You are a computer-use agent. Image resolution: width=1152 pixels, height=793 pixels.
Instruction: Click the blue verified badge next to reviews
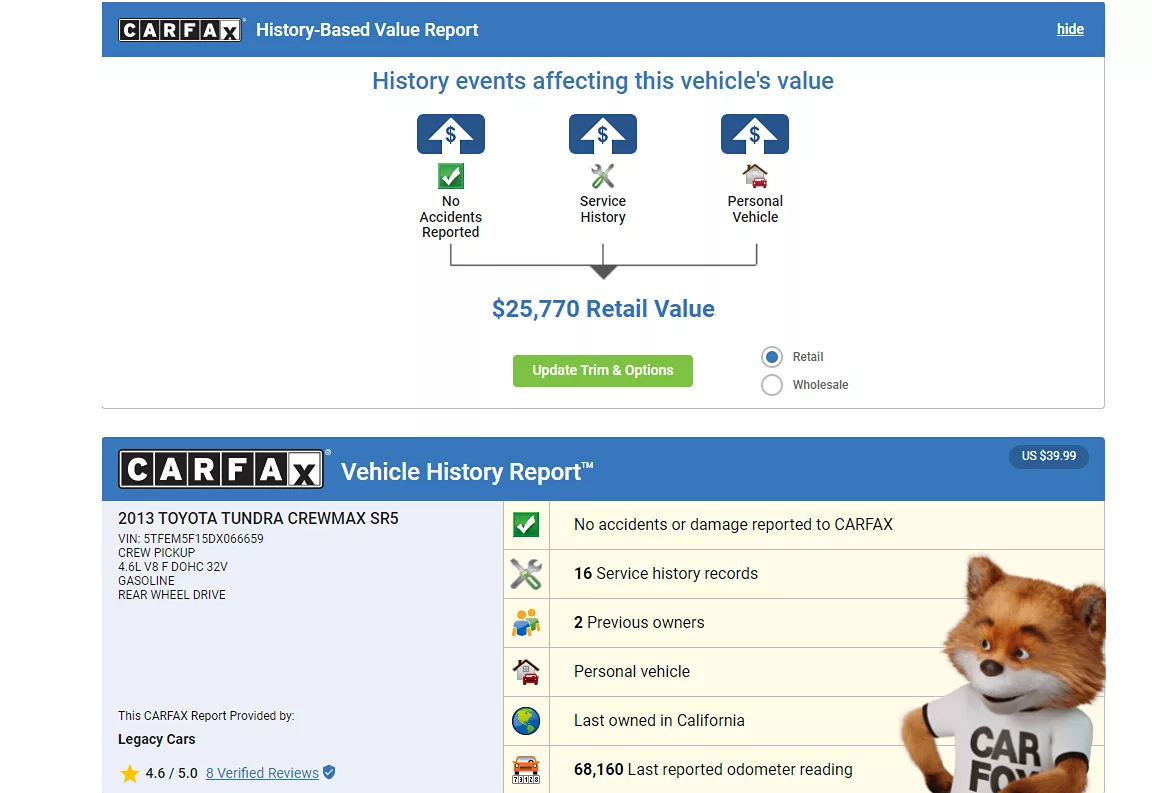[329, 773]
